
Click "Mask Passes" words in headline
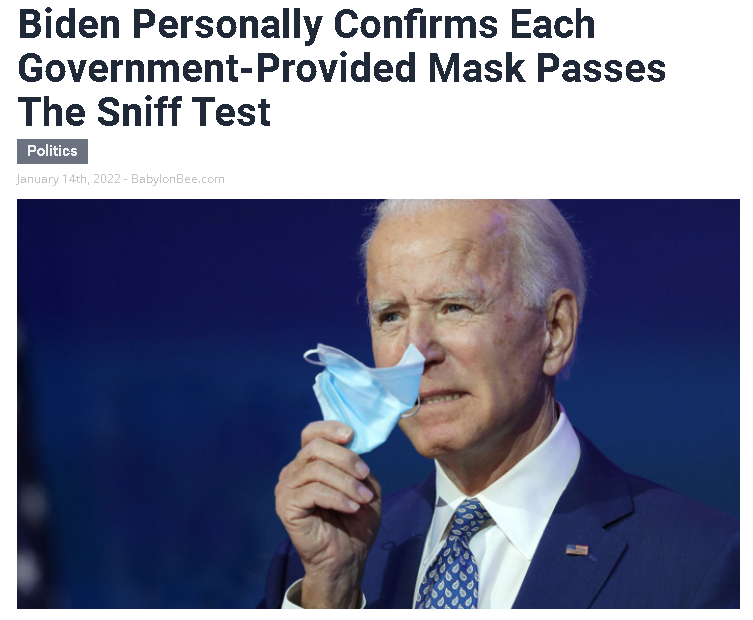547,68
